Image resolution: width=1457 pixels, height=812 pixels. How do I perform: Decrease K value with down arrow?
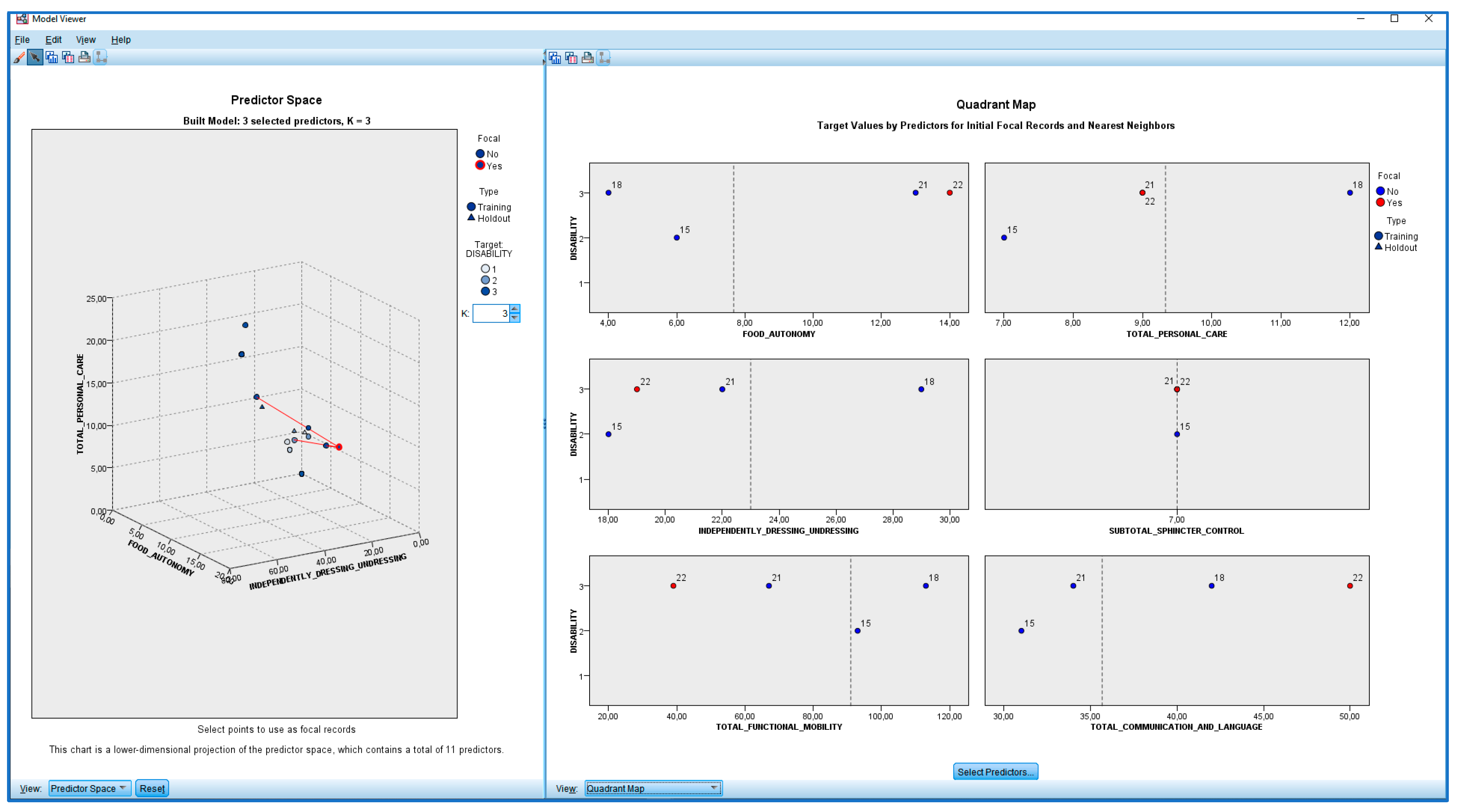click(515, 318)
